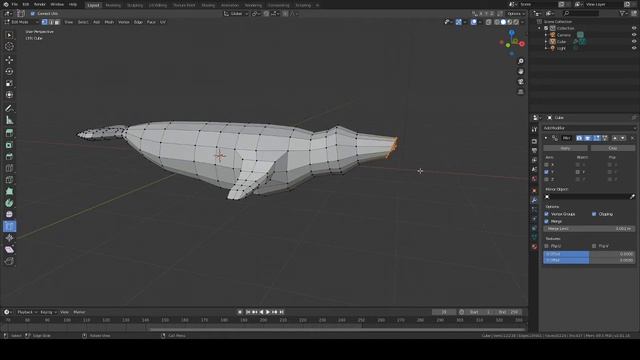Open Playback dropdown in timeline
640x360 pixels.
point(27,312)
